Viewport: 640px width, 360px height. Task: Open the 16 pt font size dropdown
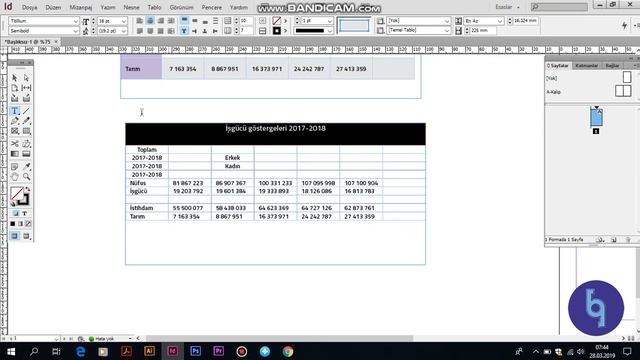[124, 21]
